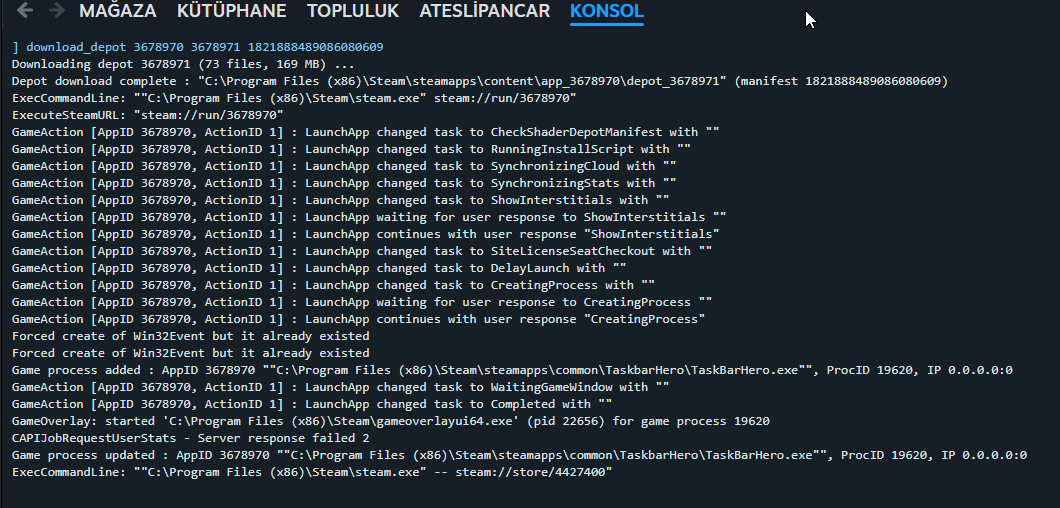Image resolution: width=1060 pixels, height=508 pixels.
Task: Open the MAĞAZA tab
Action: point(118,11)
